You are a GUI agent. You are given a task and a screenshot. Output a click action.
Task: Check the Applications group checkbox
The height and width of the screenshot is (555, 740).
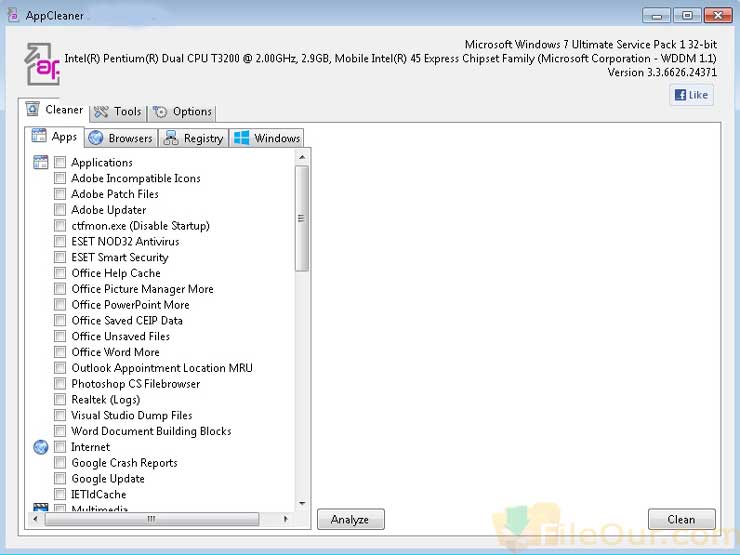click(60, 162)
